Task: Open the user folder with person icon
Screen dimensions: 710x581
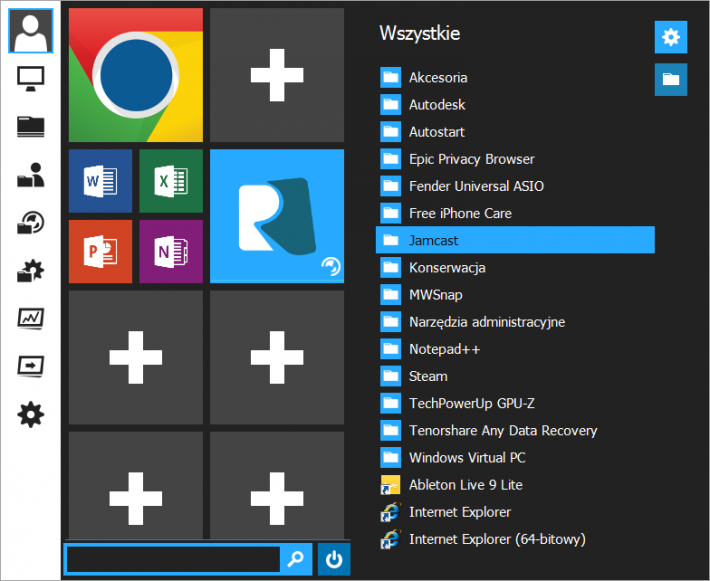Action: tap(30, 175)
